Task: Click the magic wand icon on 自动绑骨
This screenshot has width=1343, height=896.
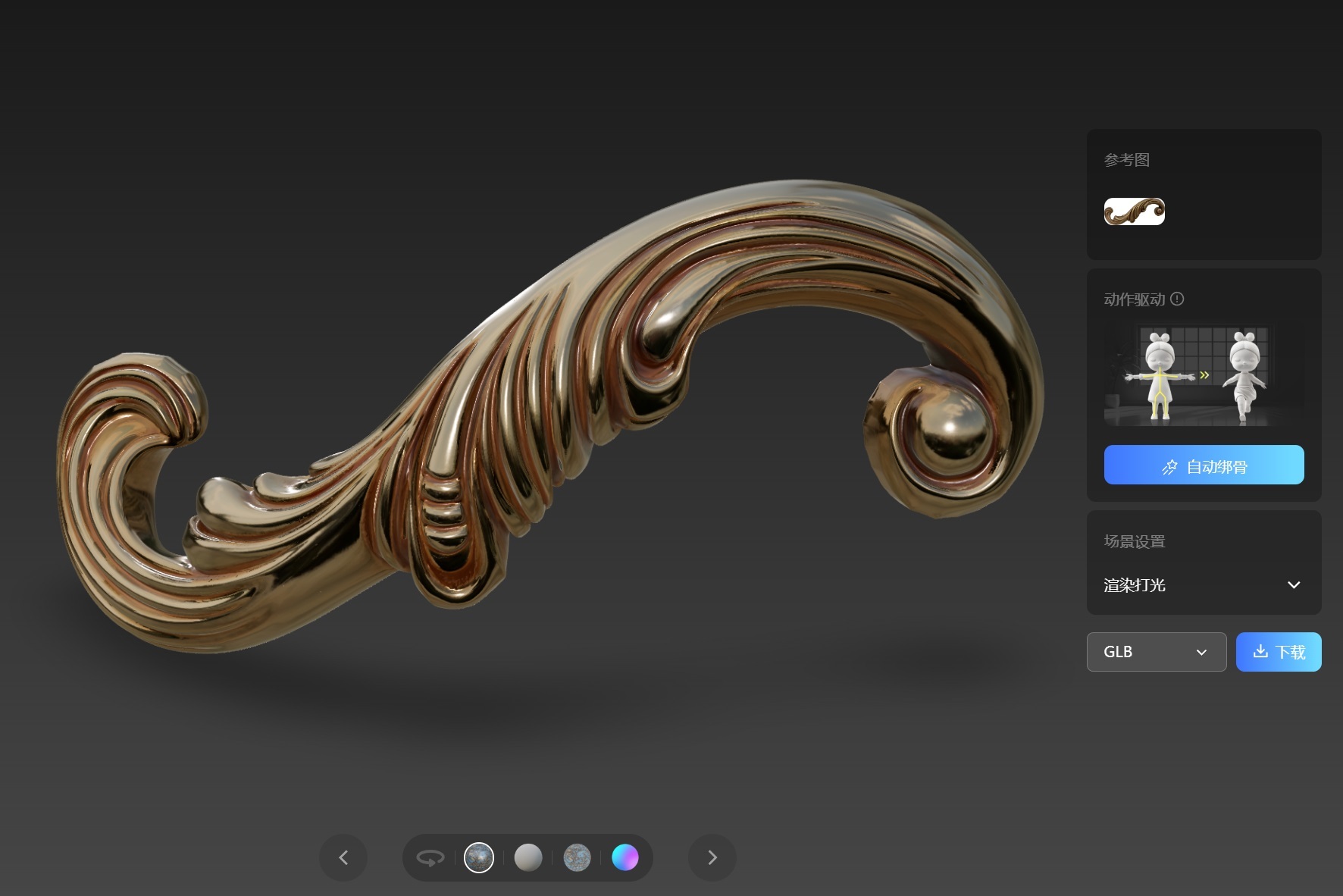Action: click(x=1169, y=467)
